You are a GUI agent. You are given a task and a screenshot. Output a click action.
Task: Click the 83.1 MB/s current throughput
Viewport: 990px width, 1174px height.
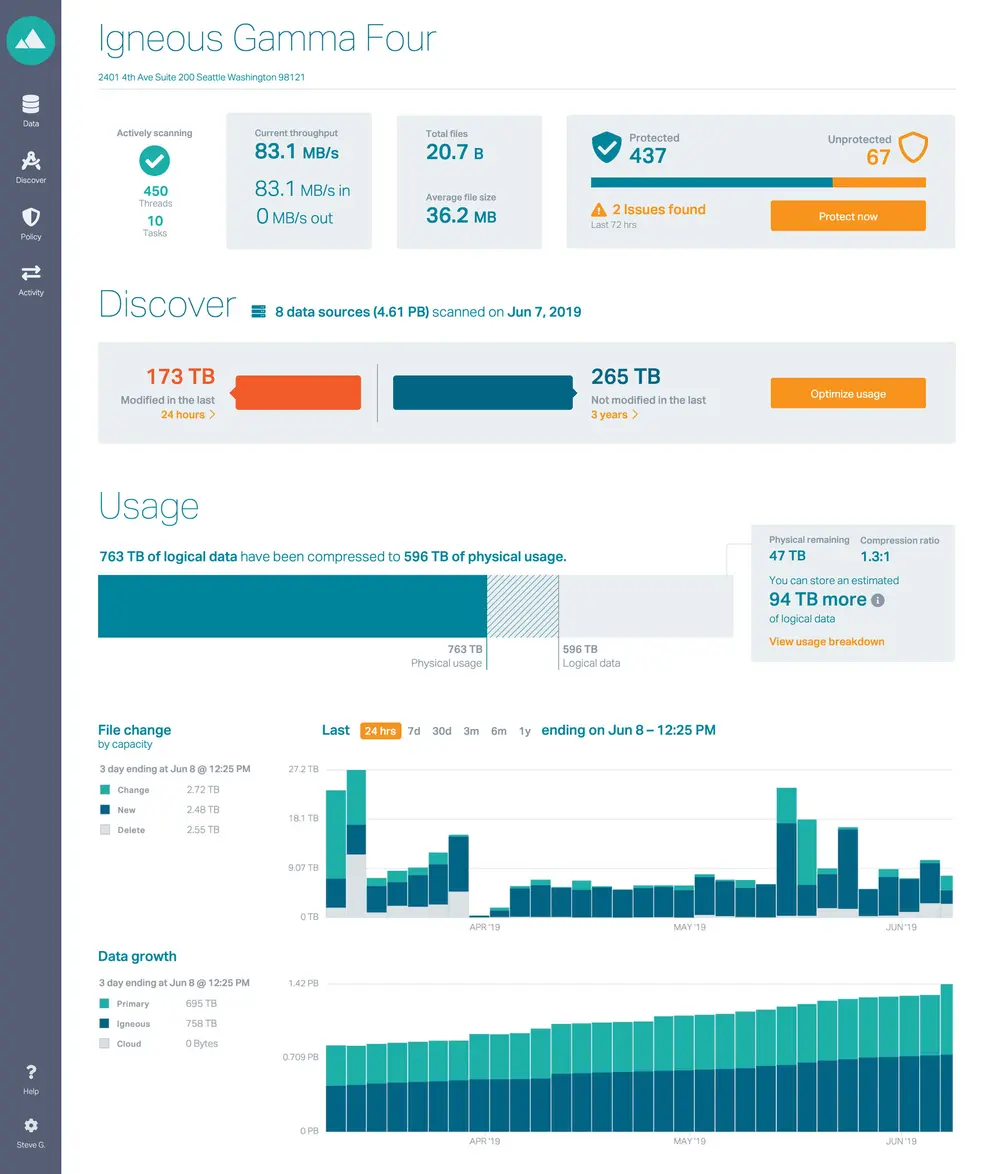(297, 152)
